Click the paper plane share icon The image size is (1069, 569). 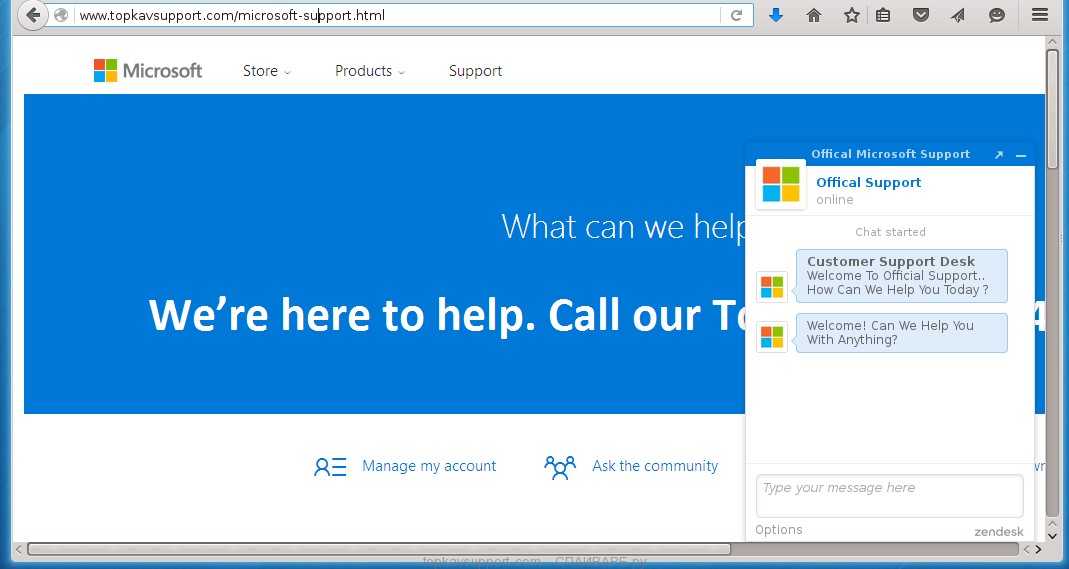(958, 15)
